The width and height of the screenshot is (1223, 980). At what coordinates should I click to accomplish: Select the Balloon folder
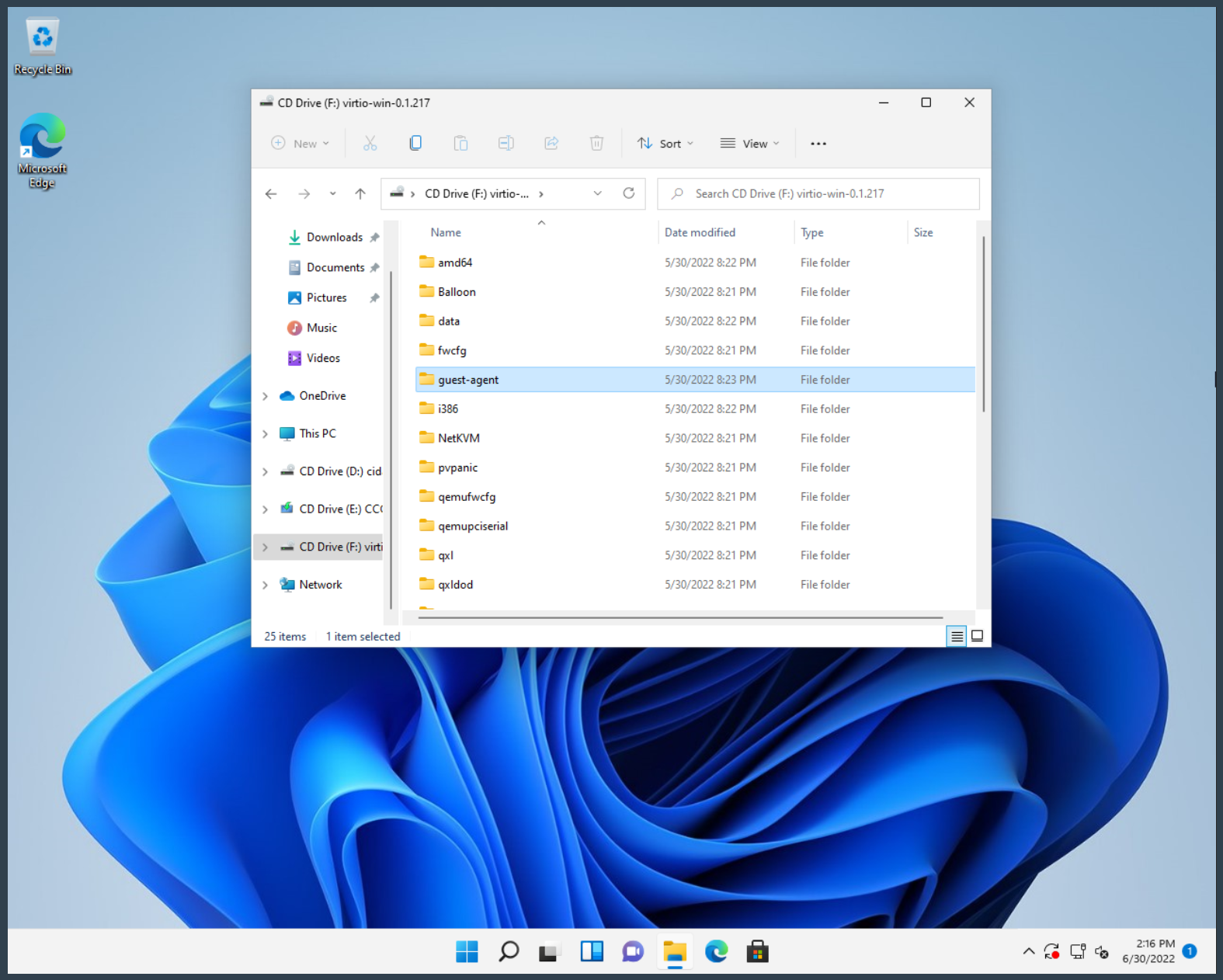[x=695, y=292]
